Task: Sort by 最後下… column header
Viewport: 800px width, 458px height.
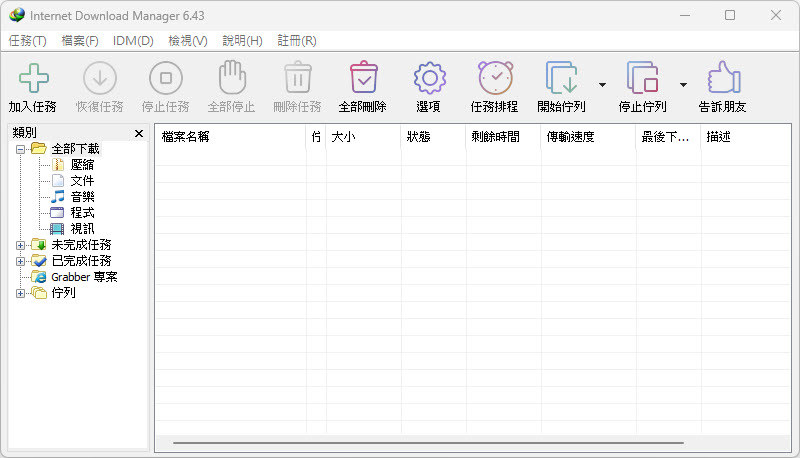Action: (668, 137)
